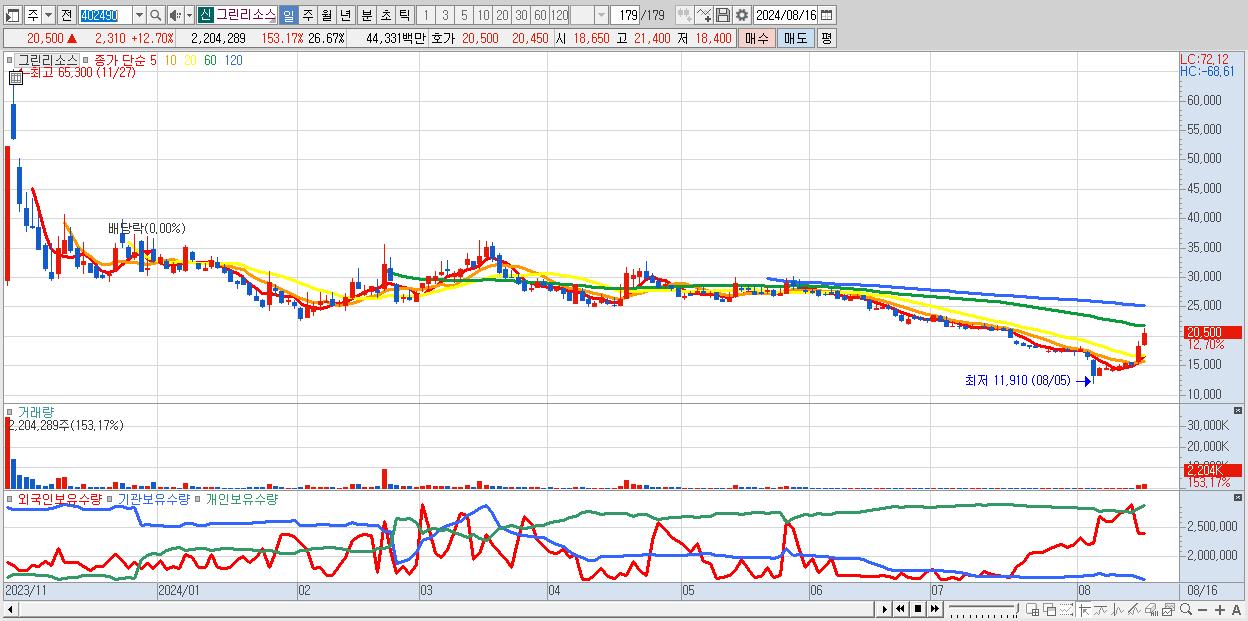Click the green 신 badge icon
The image size is (1248, 621).
pyautogui.click(x=205, y=15)
